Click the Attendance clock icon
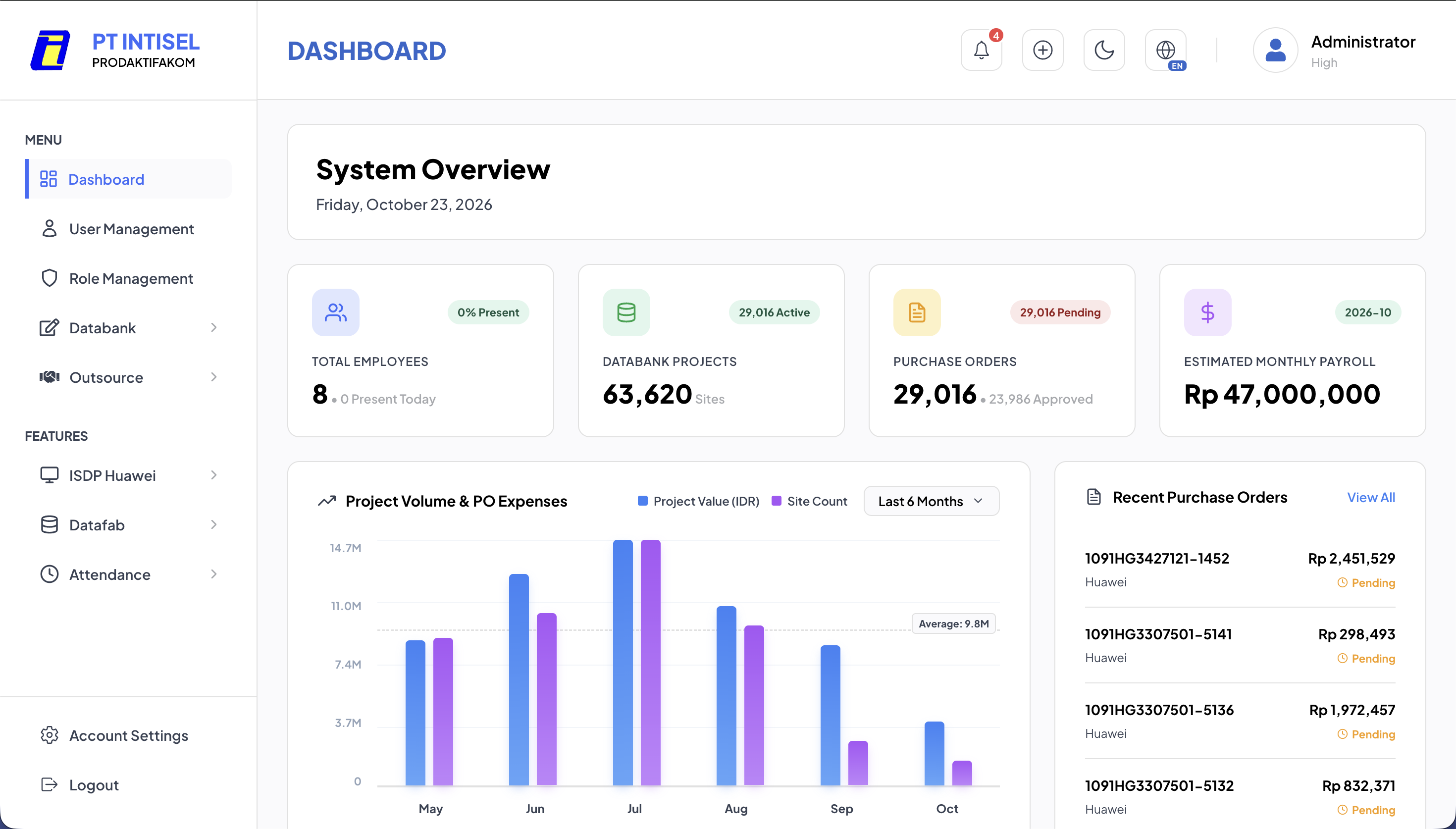1456x829 pixels. pyautogui.click(x=50, y=574)
